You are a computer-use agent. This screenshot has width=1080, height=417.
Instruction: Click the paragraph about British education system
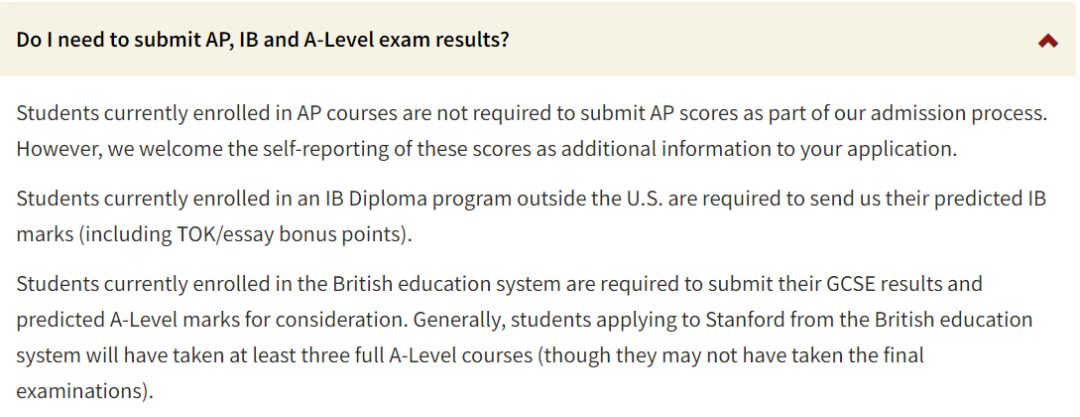coord(525,338)
